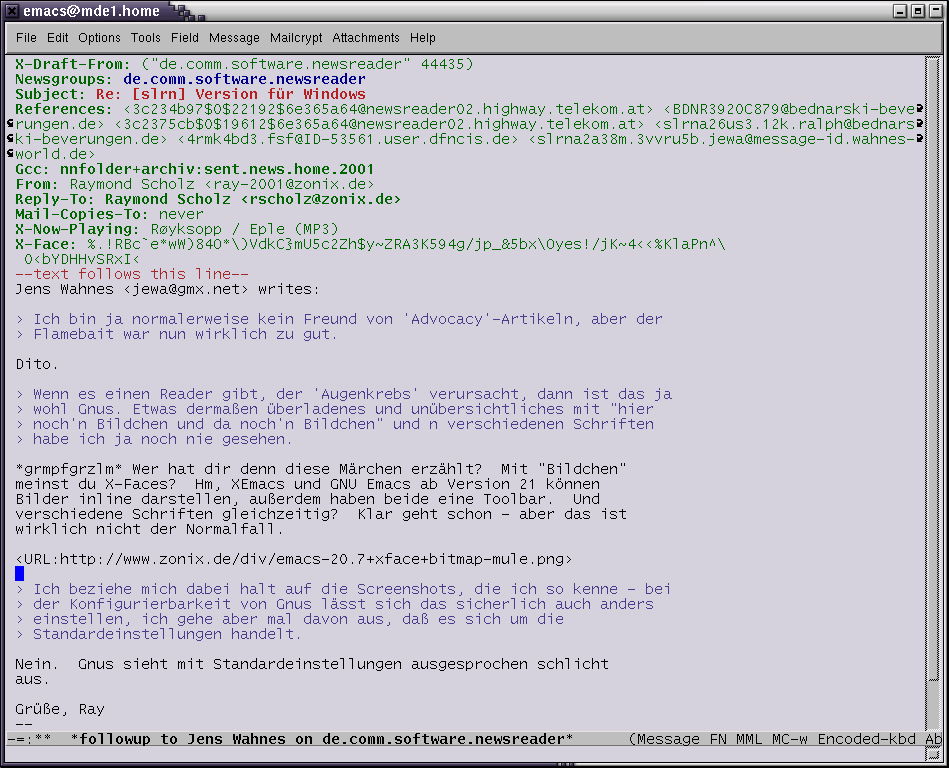Open the Help menu

[422, 38]
